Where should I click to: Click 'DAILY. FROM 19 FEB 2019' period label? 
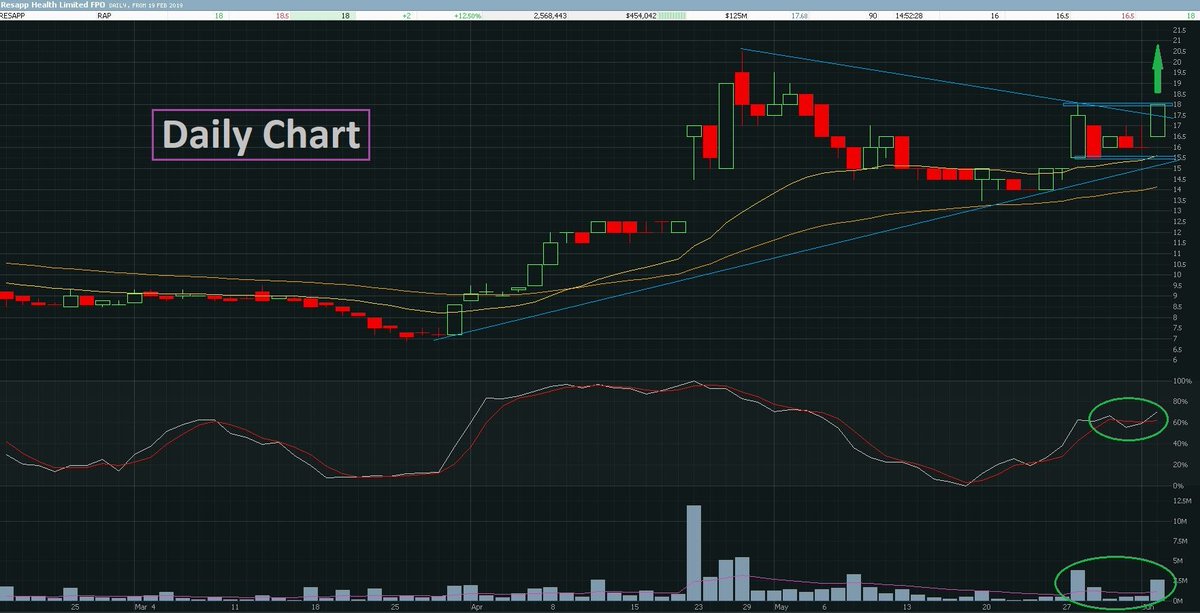(x=146, y=6)
